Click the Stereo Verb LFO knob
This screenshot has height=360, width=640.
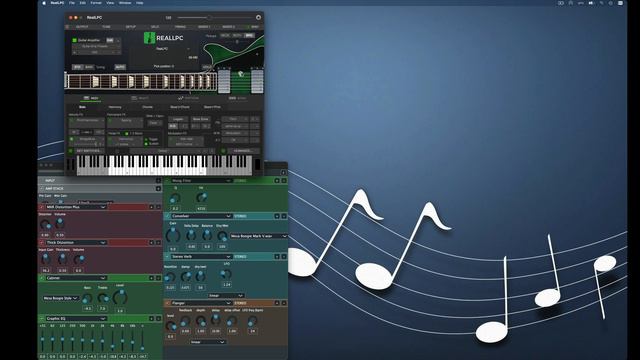click(227, 274)
